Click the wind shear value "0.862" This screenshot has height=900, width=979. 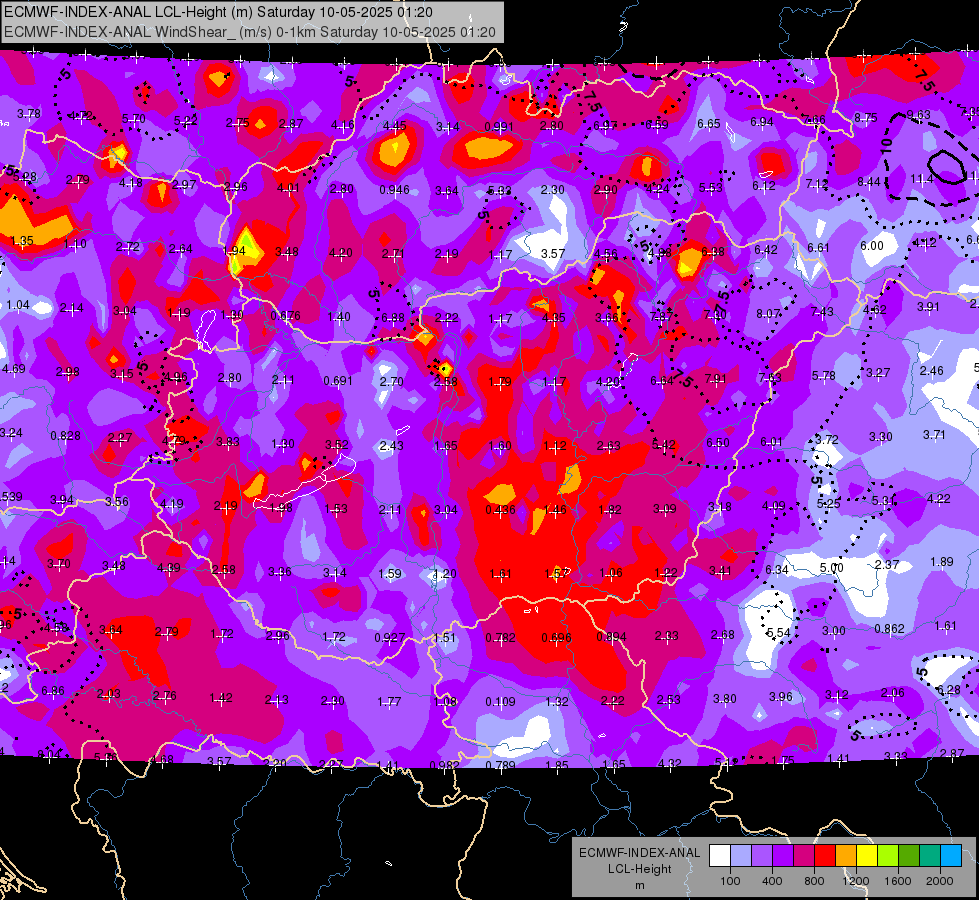889,628
